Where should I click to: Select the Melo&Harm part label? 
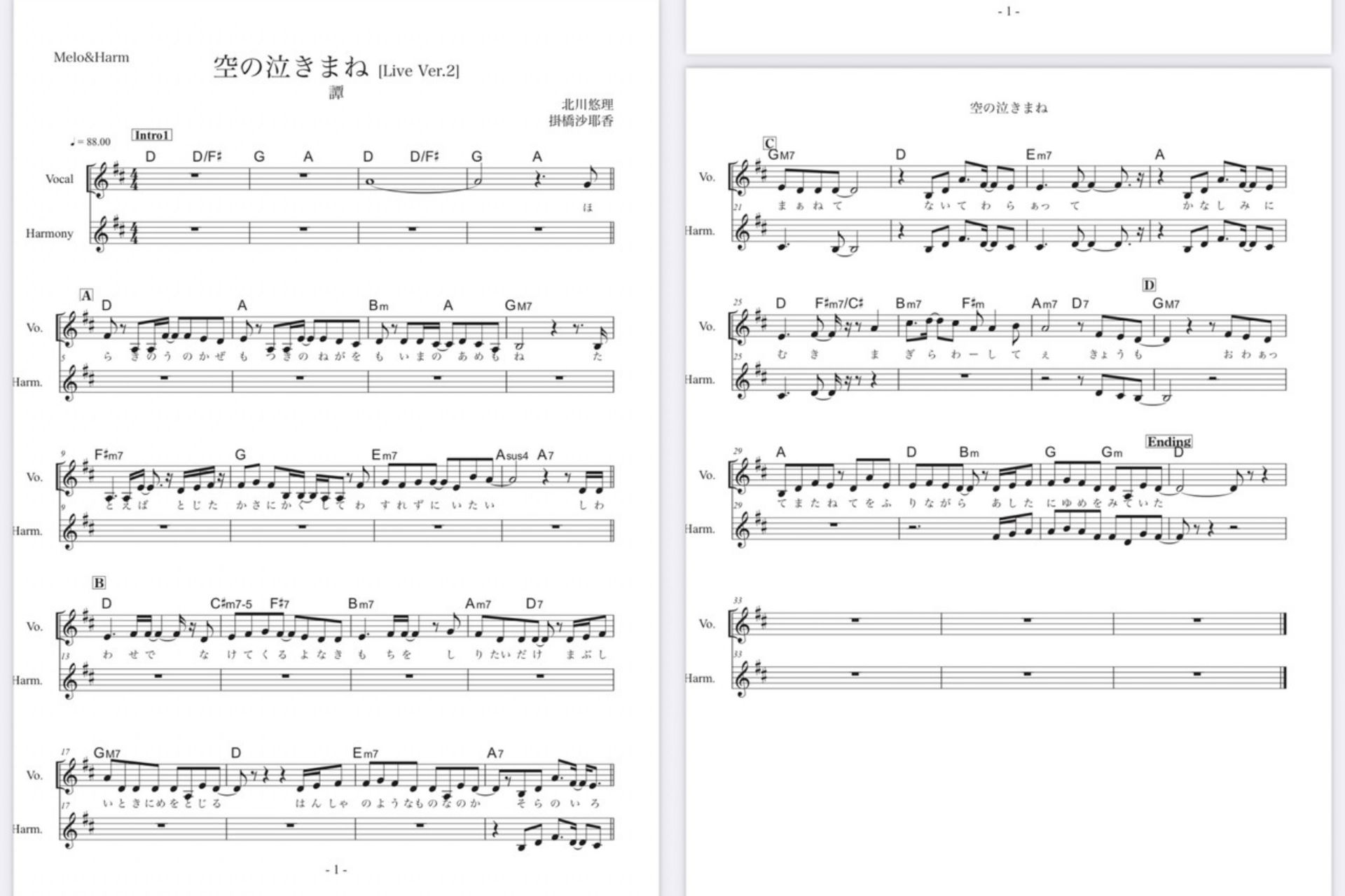click(91, 57)
